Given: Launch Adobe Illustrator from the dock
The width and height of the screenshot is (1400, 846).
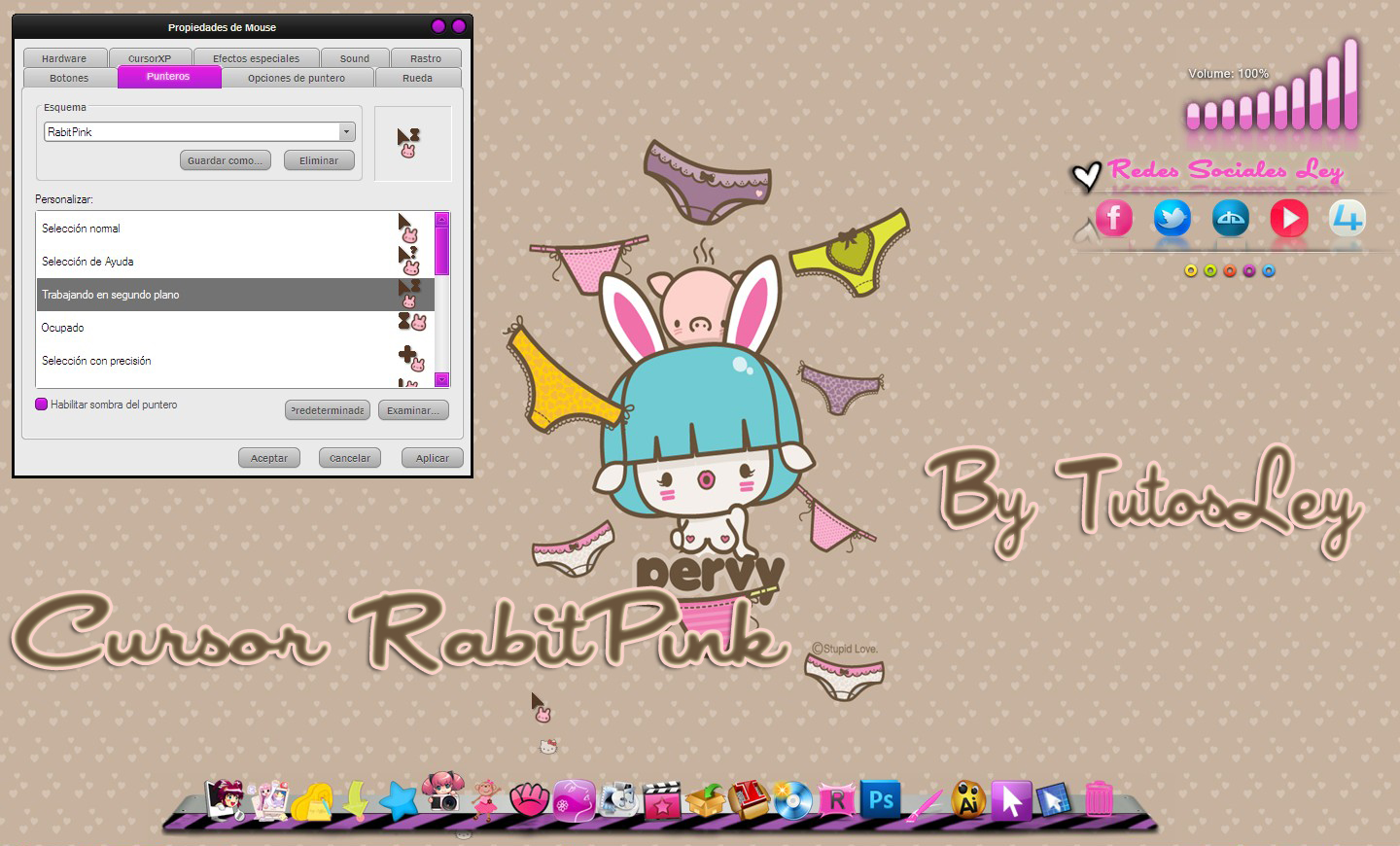Looking at the screenshot, I should tap(968, 799).
